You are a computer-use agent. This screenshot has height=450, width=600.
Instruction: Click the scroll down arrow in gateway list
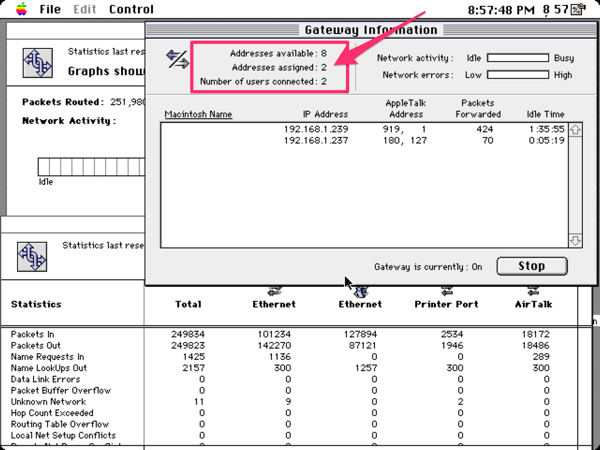click(576, 241)
